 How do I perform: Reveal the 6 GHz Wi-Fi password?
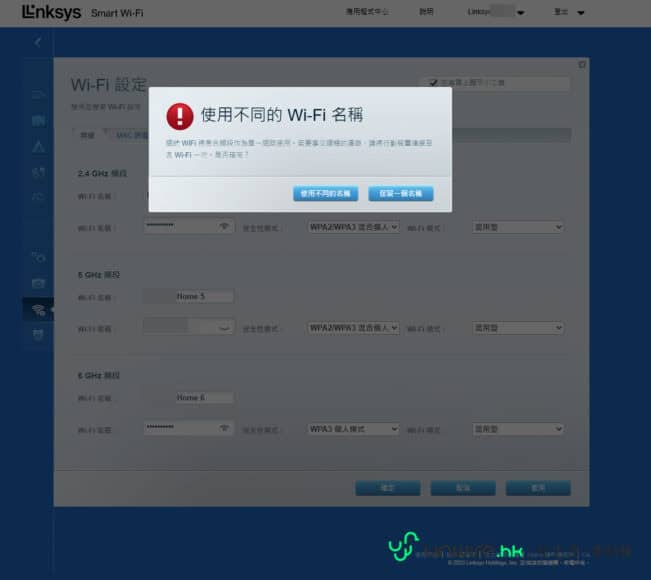[x=224, y=428]
